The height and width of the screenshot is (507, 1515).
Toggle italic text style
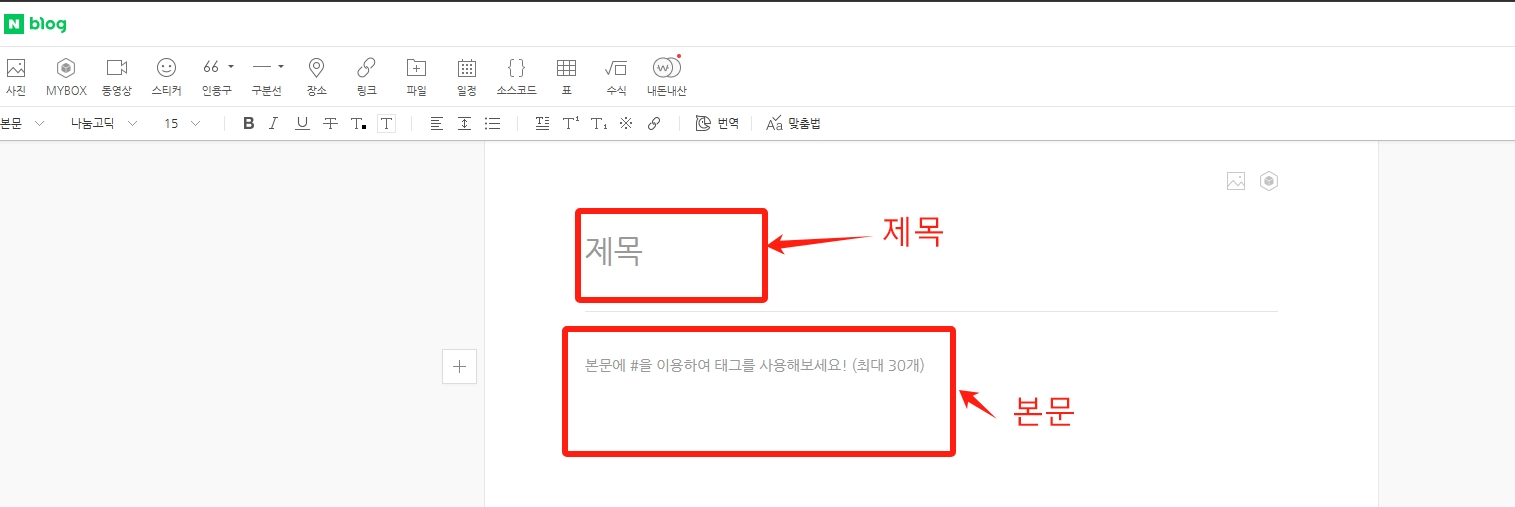pyautogui.click(x=273, y=124)
